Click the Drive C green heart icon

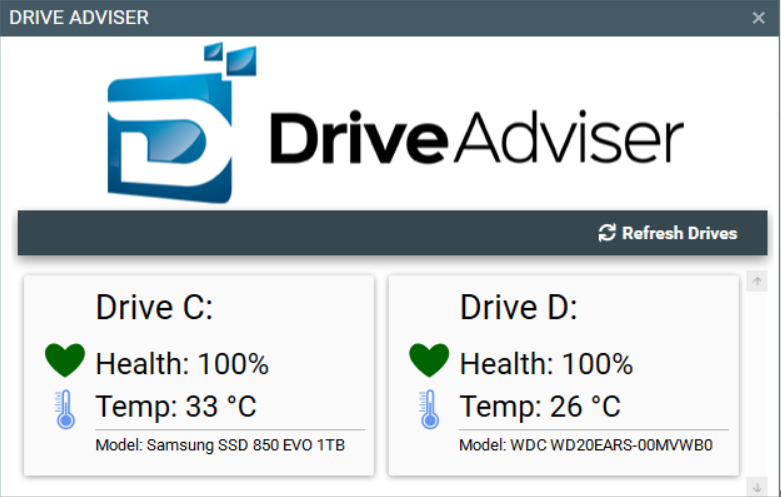[x=65, y=360]
